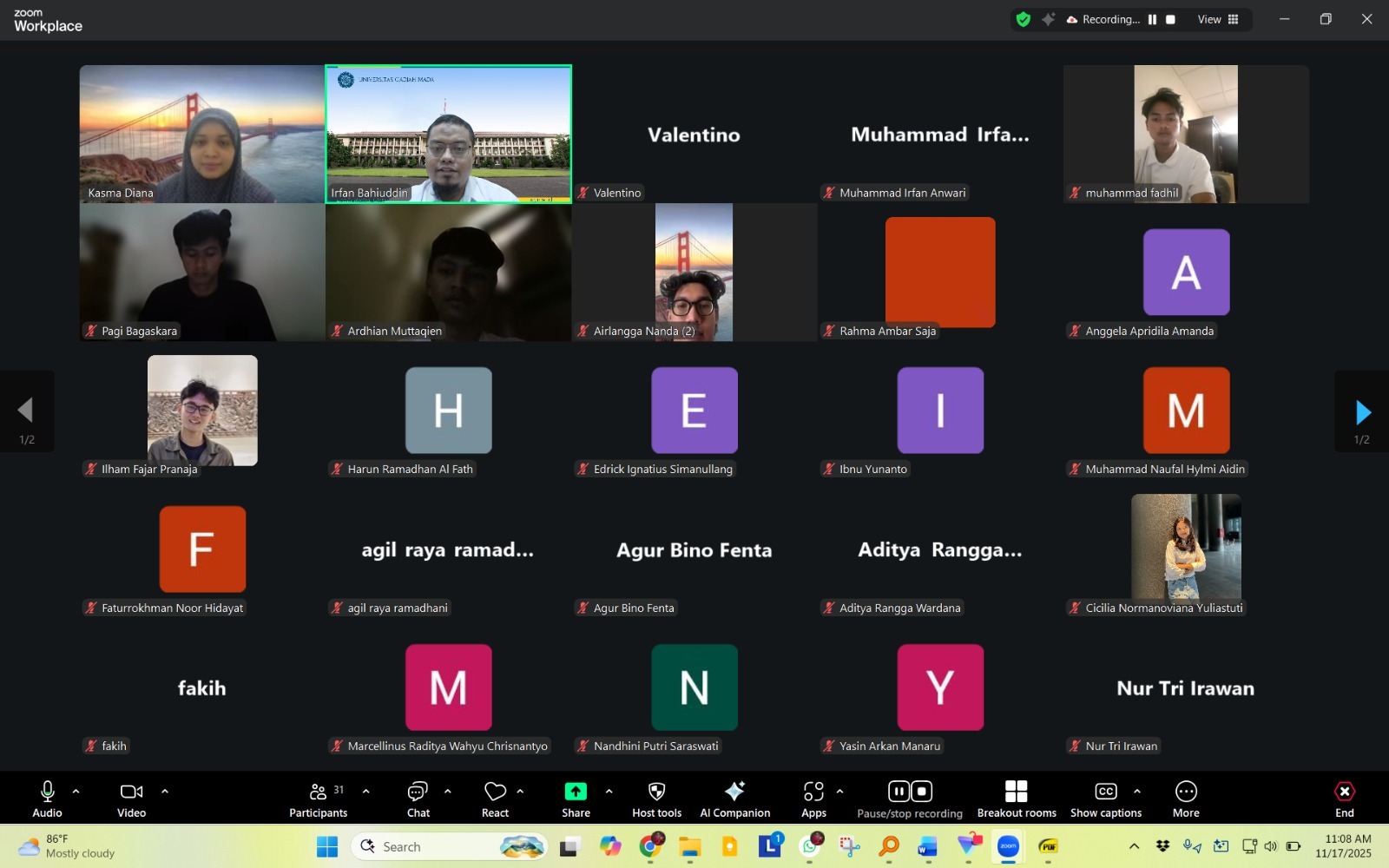Start screen sharing with Share
Screen dimensions: 1389x868
[x=576, y=799]
